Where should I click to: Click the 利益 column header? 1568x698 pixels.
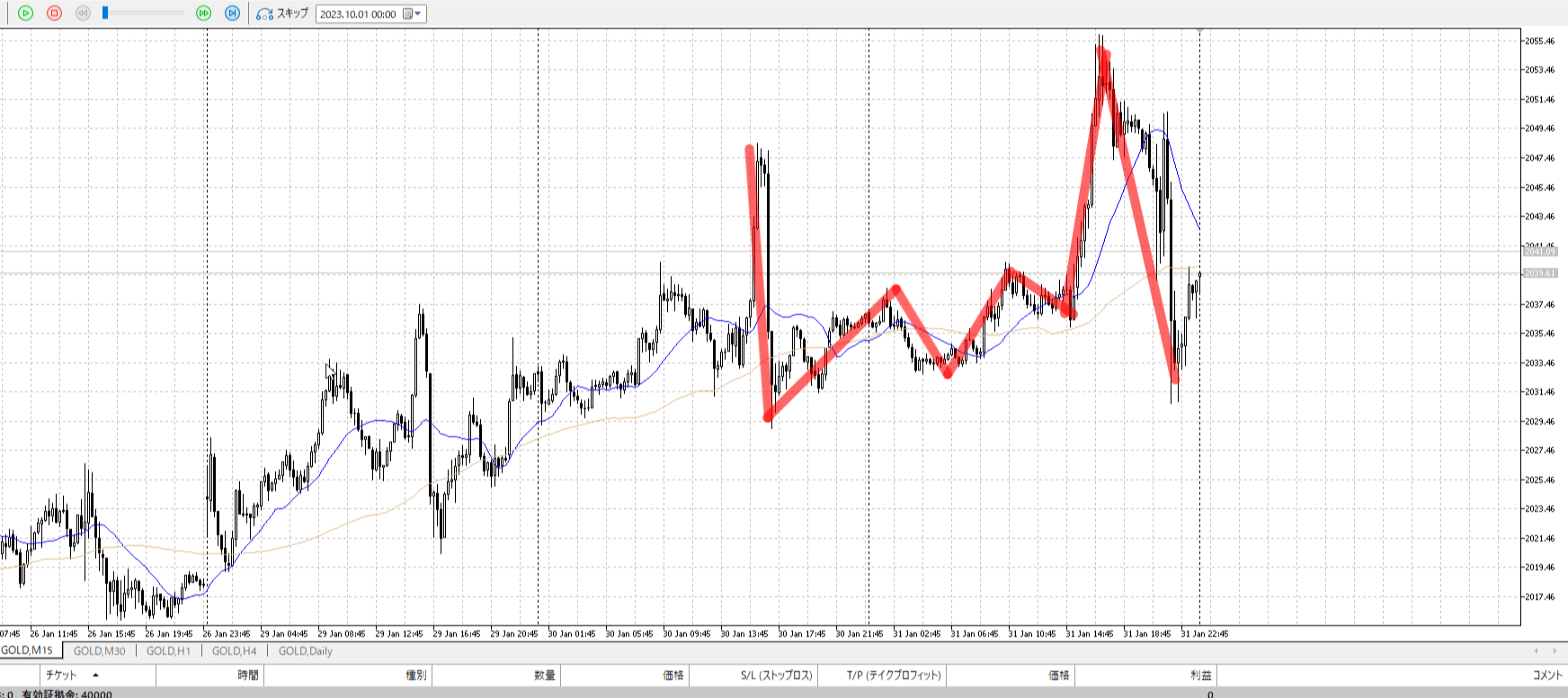(x=1200, y=676)
